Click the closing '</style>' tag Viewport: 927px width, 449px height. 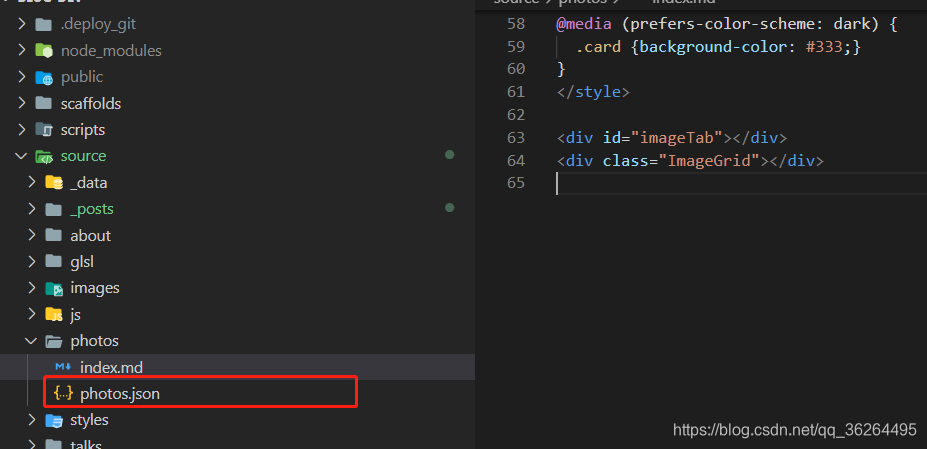coord(593,92)
